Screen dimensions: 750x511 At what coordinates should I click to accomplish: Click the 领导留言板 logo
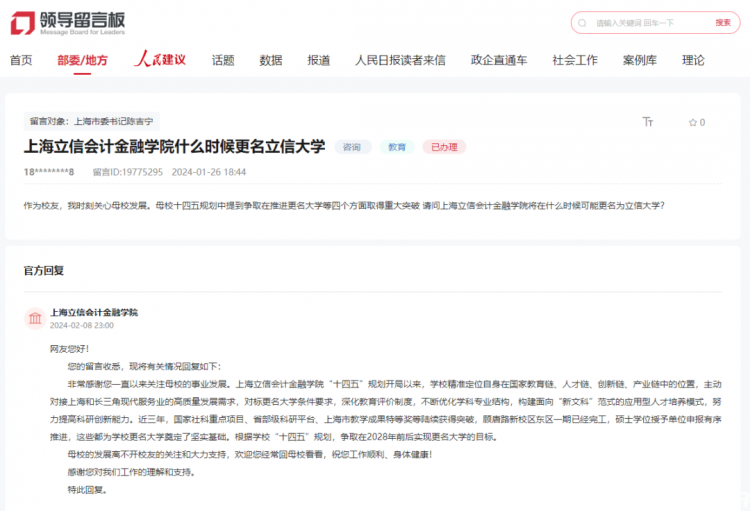pyautogui.click(x=68, y=23)
